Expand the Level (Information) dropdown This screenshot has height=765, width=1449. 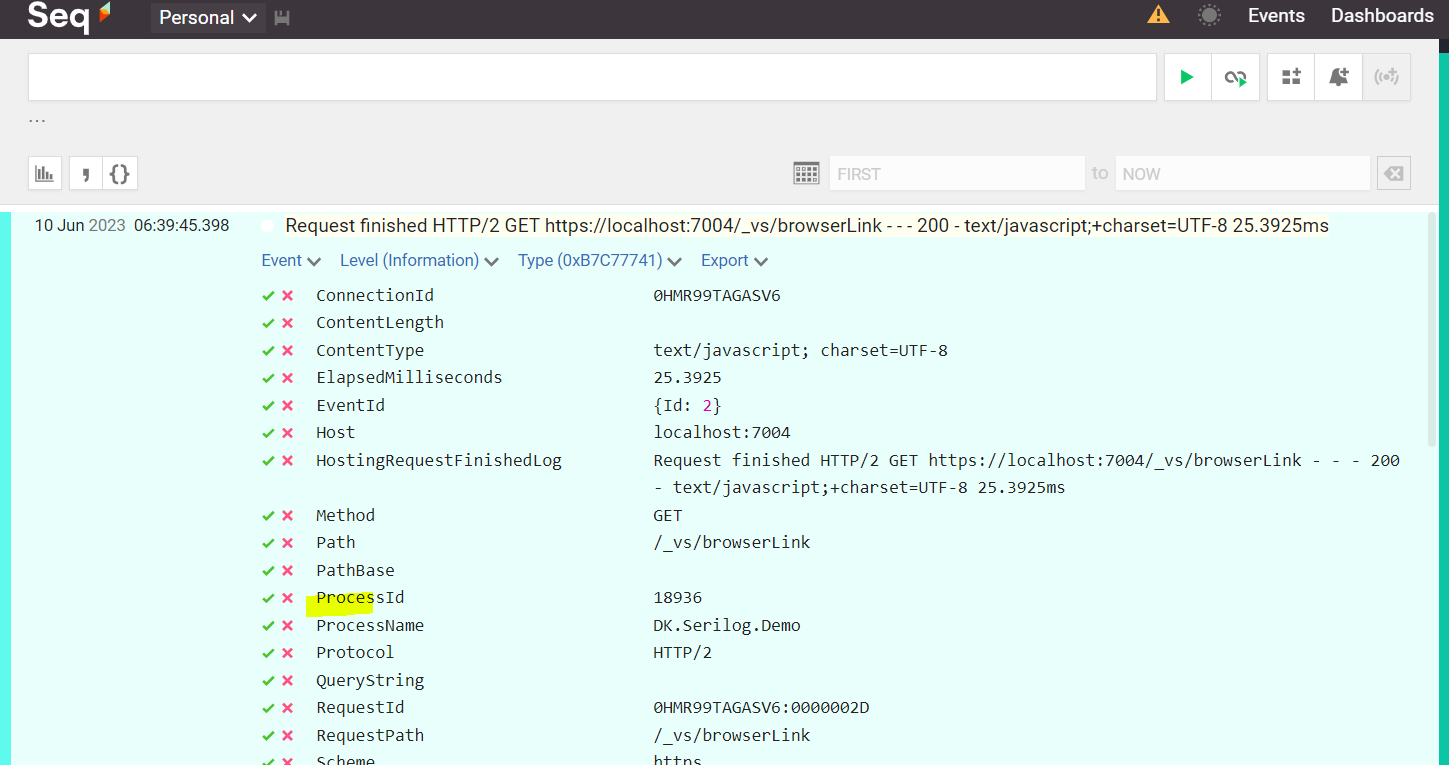point(418,261)
